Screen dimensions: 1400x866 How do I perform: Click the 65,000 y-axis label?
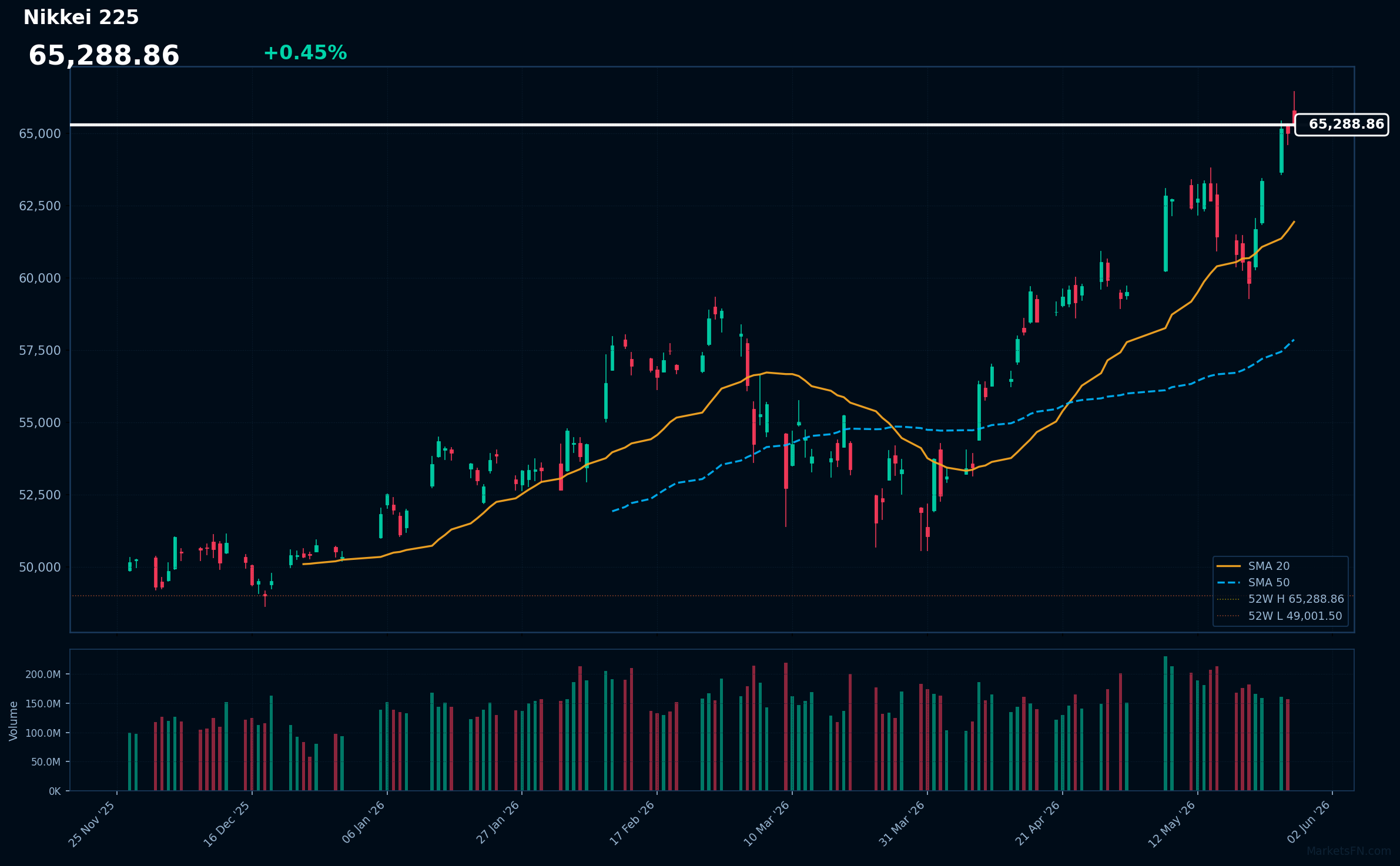(40, 134)
